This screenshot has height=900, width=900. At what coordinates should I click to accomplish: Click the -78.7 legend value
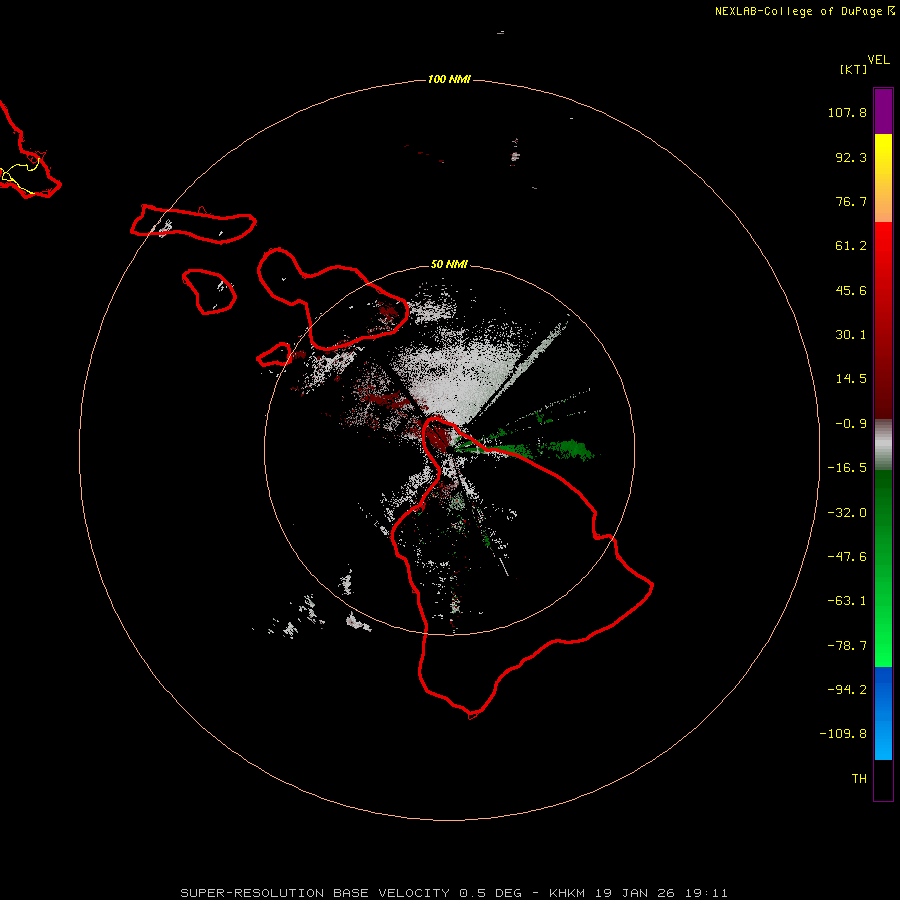847,646
